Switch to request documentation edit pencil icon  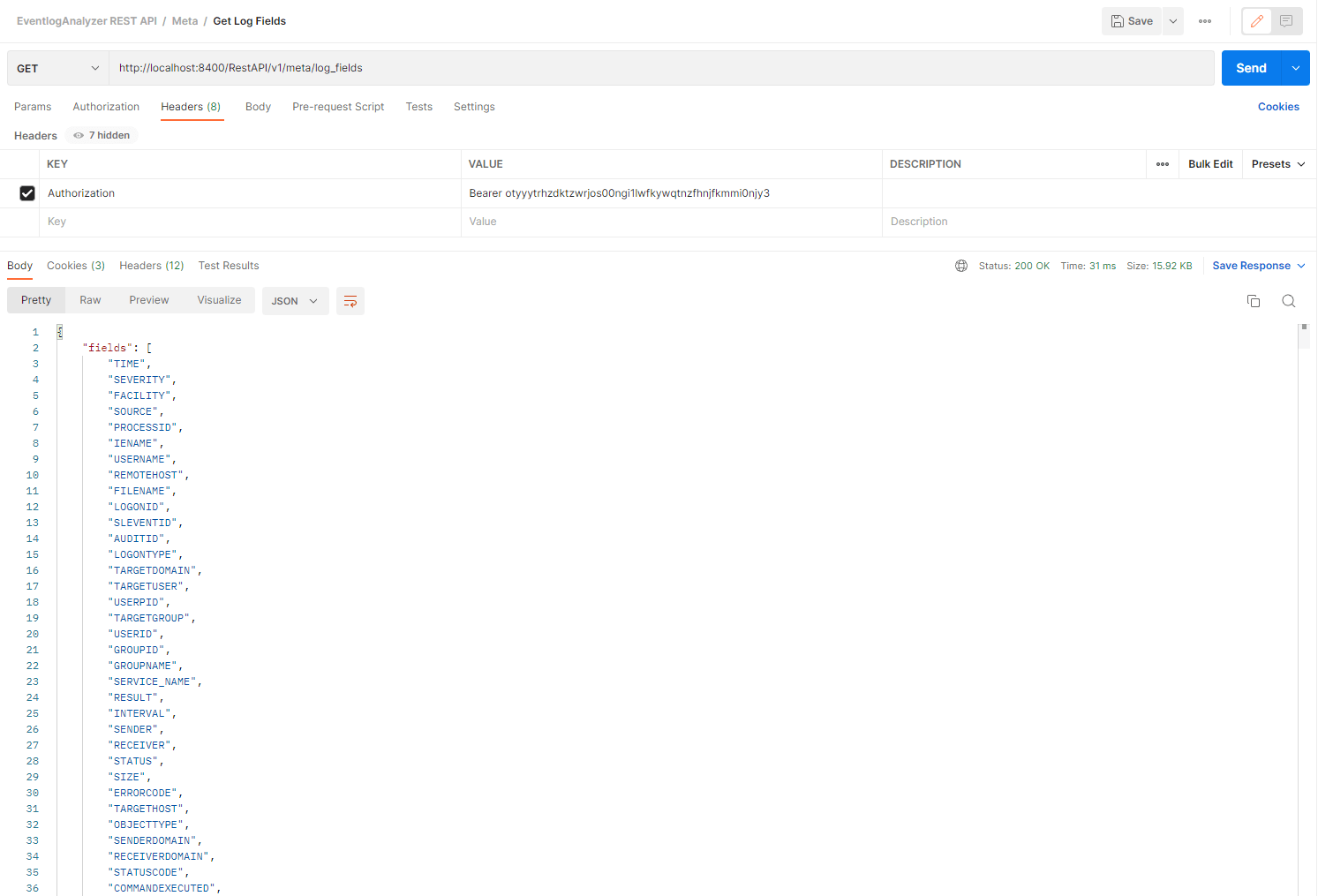(1256, 20)
